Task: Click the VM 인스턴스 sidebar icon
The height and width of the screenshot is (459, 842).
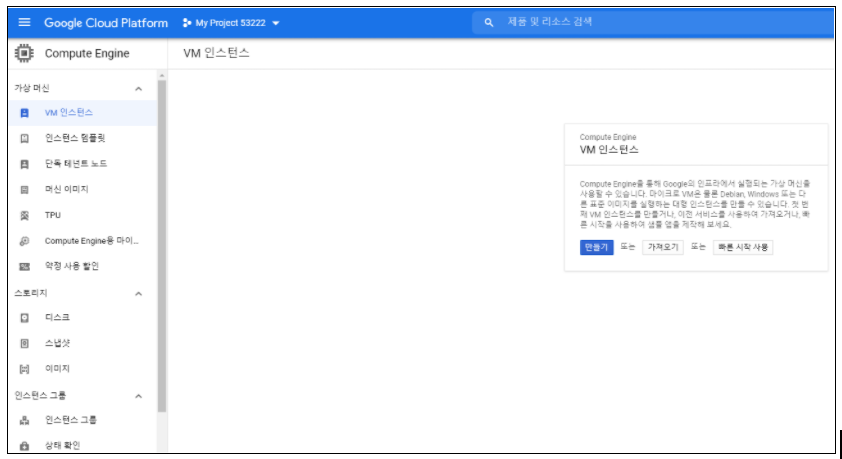Action: pyautogui.click(x=25, y=112)
